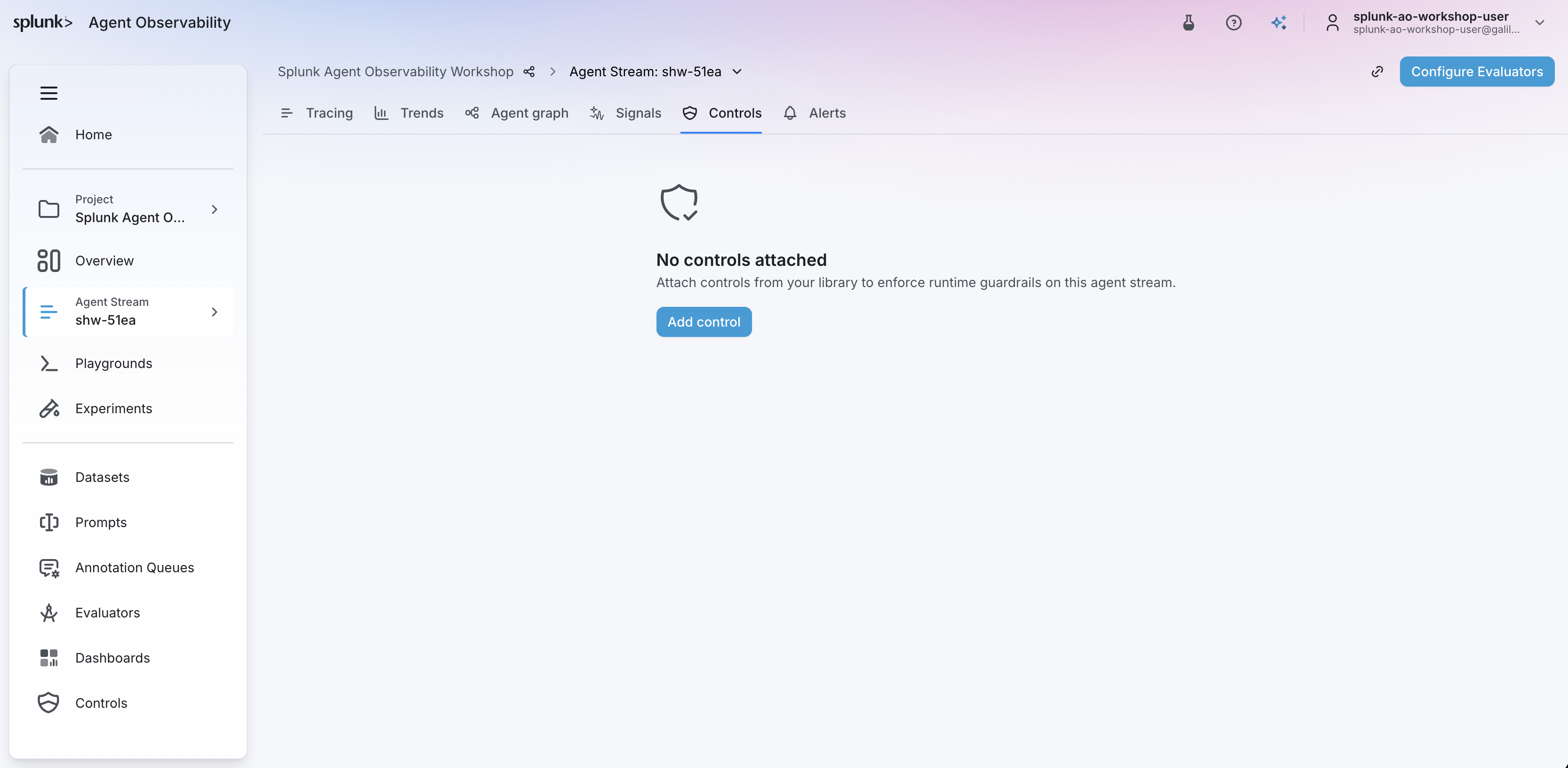
Task: Switch to the Tracing tab
Action: point(317,112)
